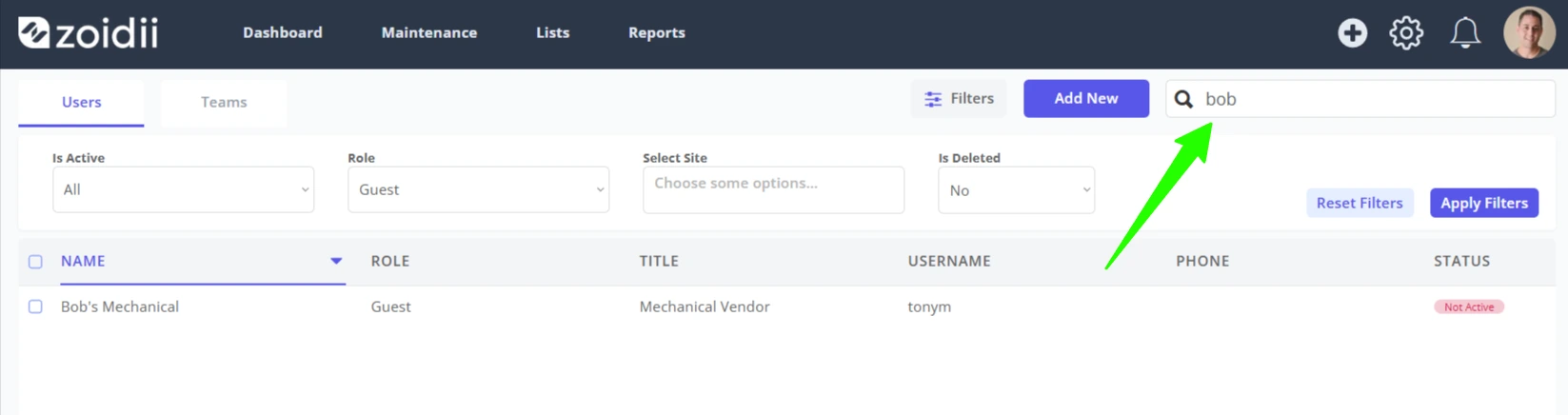This screenshot has height=415, width=1568.
Task: Open the Is Active dropdown
Action: click(x=183, y=189)
